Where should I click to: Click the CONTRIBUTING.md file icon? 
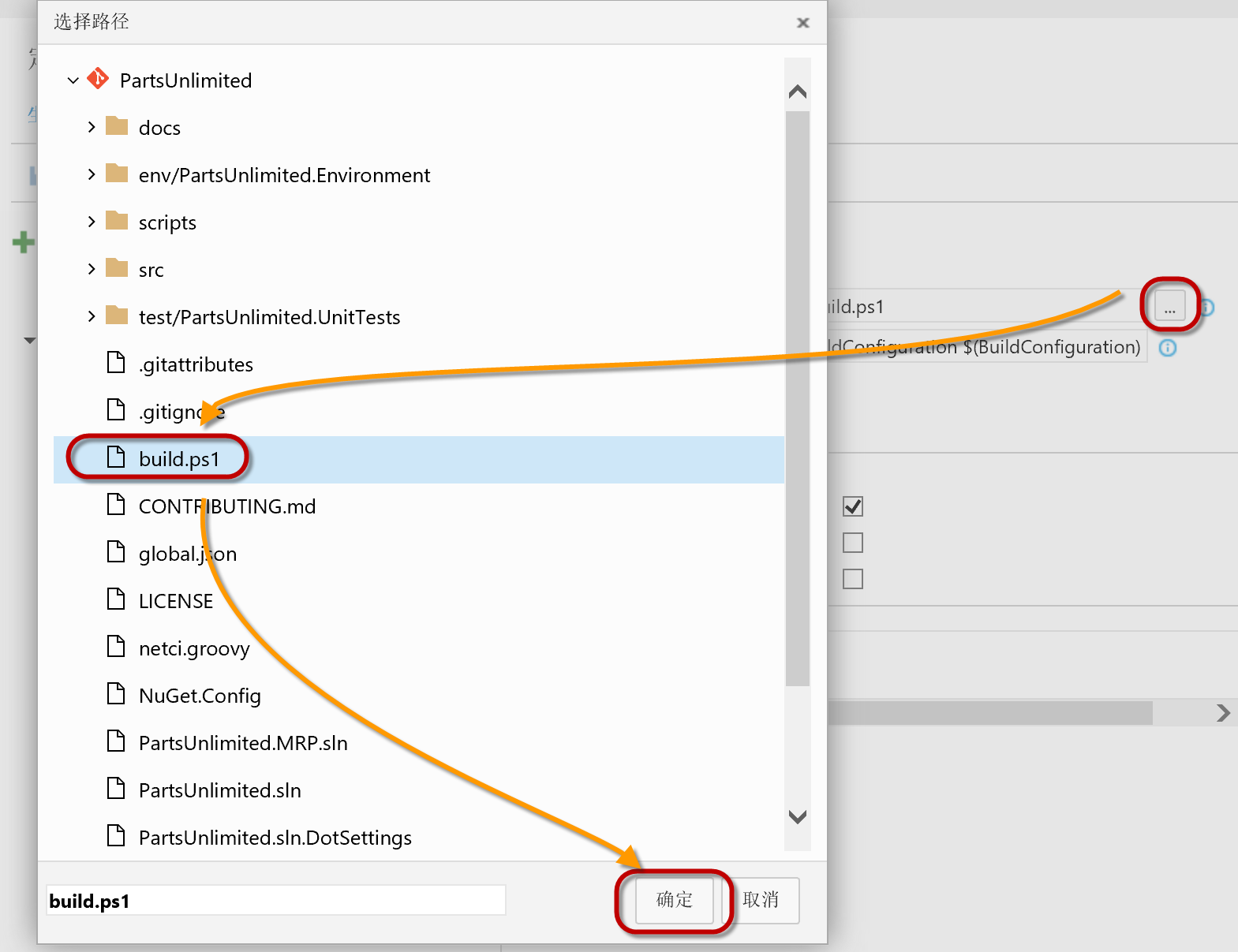click(x=116, y=504)
